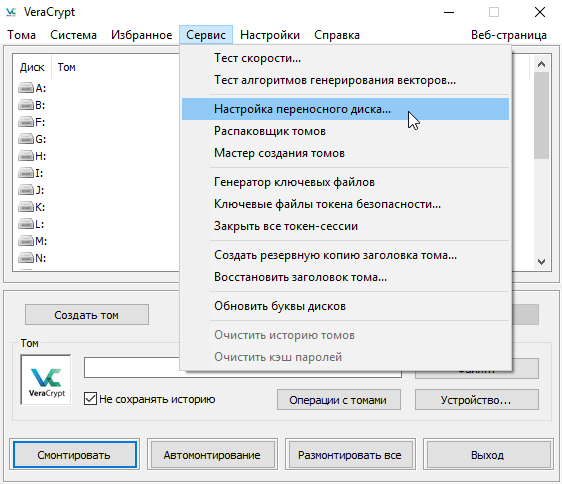
Task: Select the H: drive icon
Action: (x=26, y=156)
